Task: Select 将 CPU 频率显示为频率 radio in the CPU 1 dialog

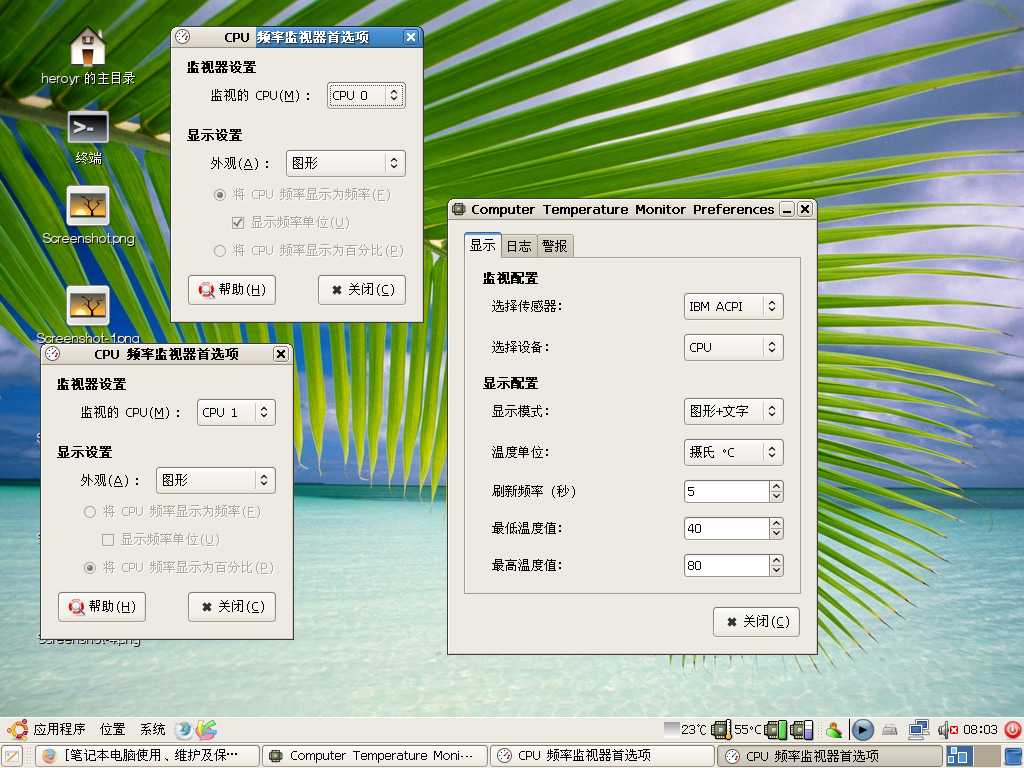Action: [x=90, y=511]
